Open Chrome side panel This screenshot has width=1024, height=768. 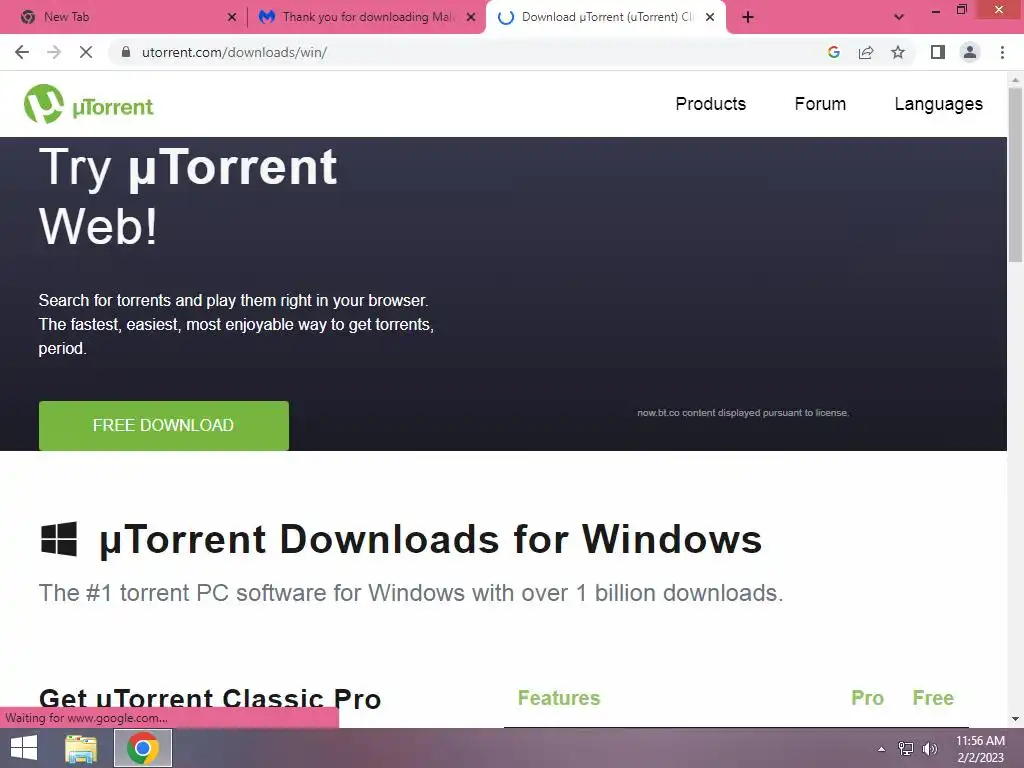click(938, 52)
